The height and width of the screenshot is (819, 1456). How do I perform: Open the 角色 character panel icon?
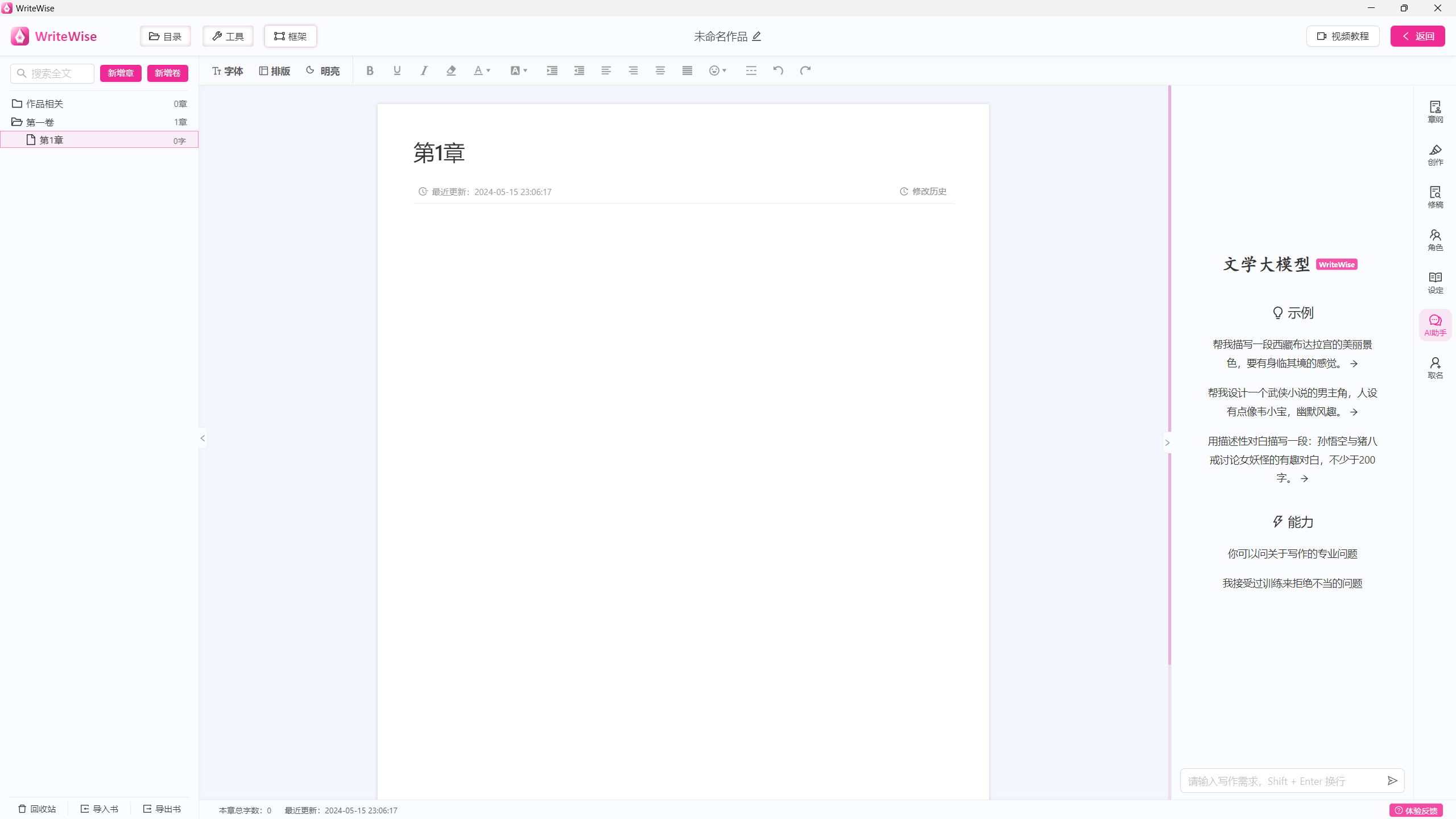tap(1435, 239)
